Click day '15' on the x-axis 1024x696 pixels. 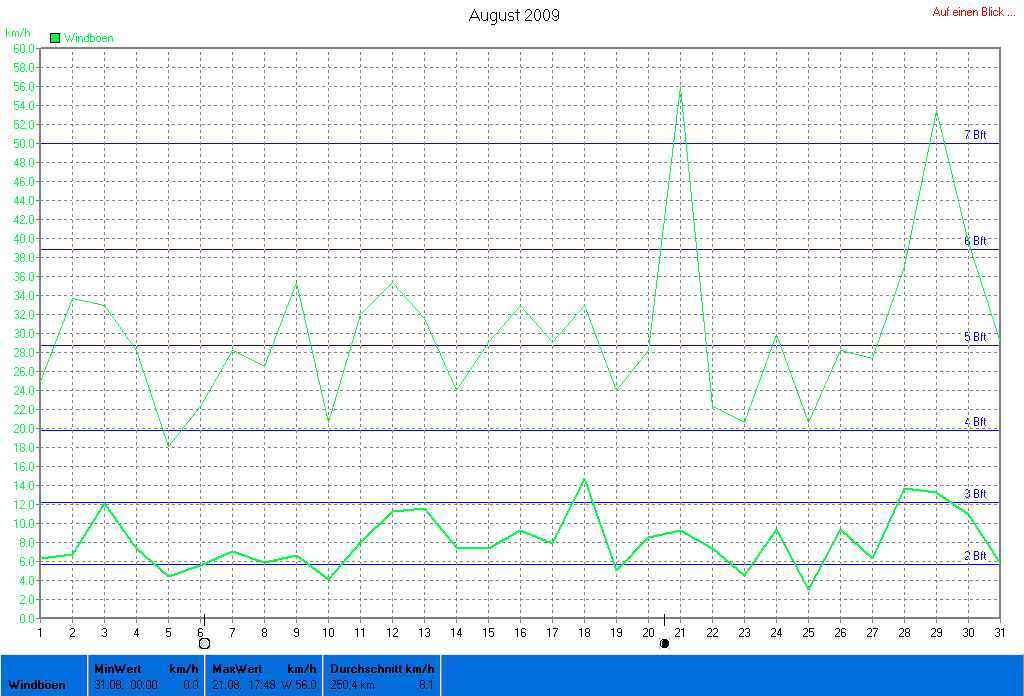(x=488, y=633)
